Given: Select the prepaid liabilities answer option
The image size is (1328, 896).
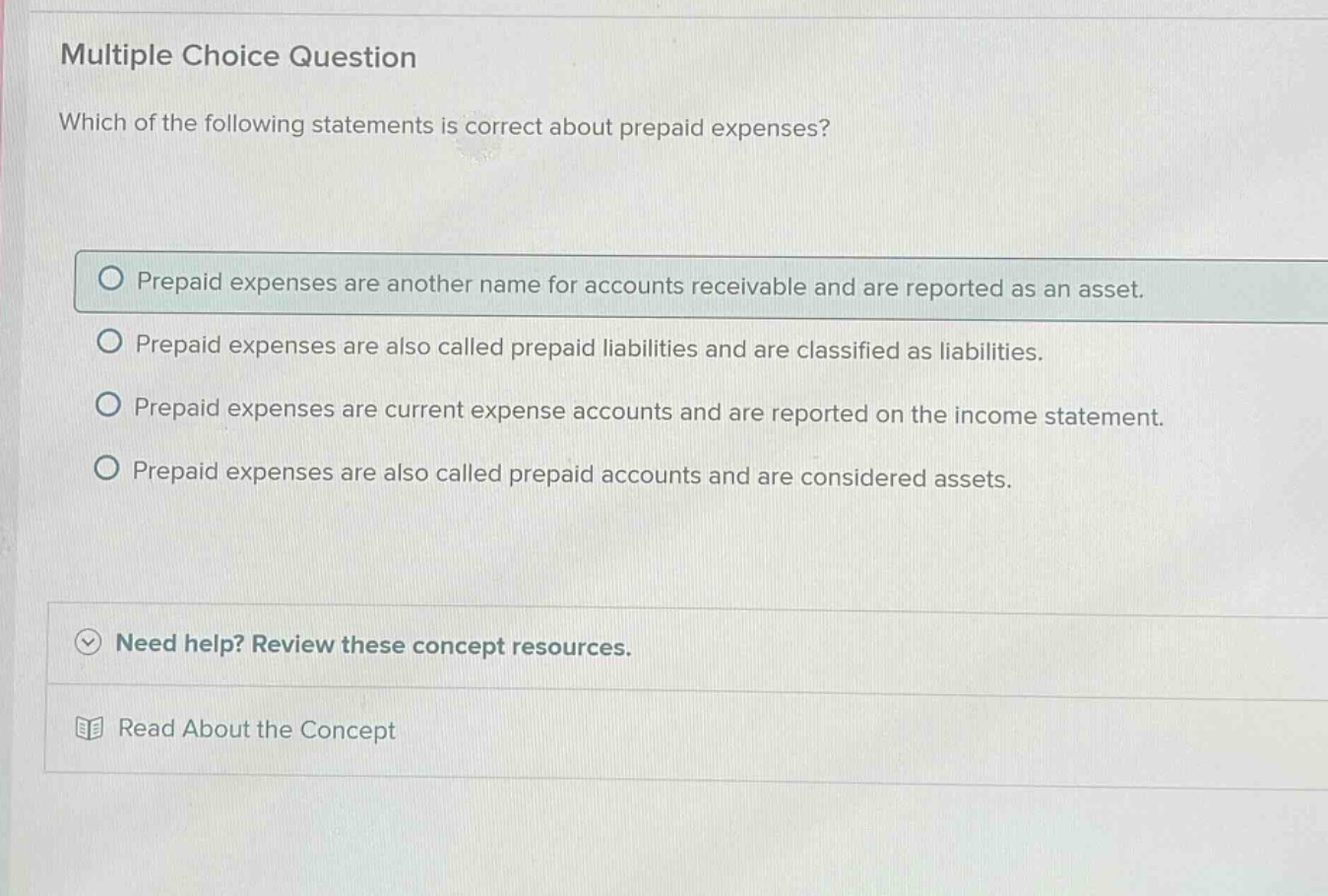Looking at the screenshot, I should 111,343.
